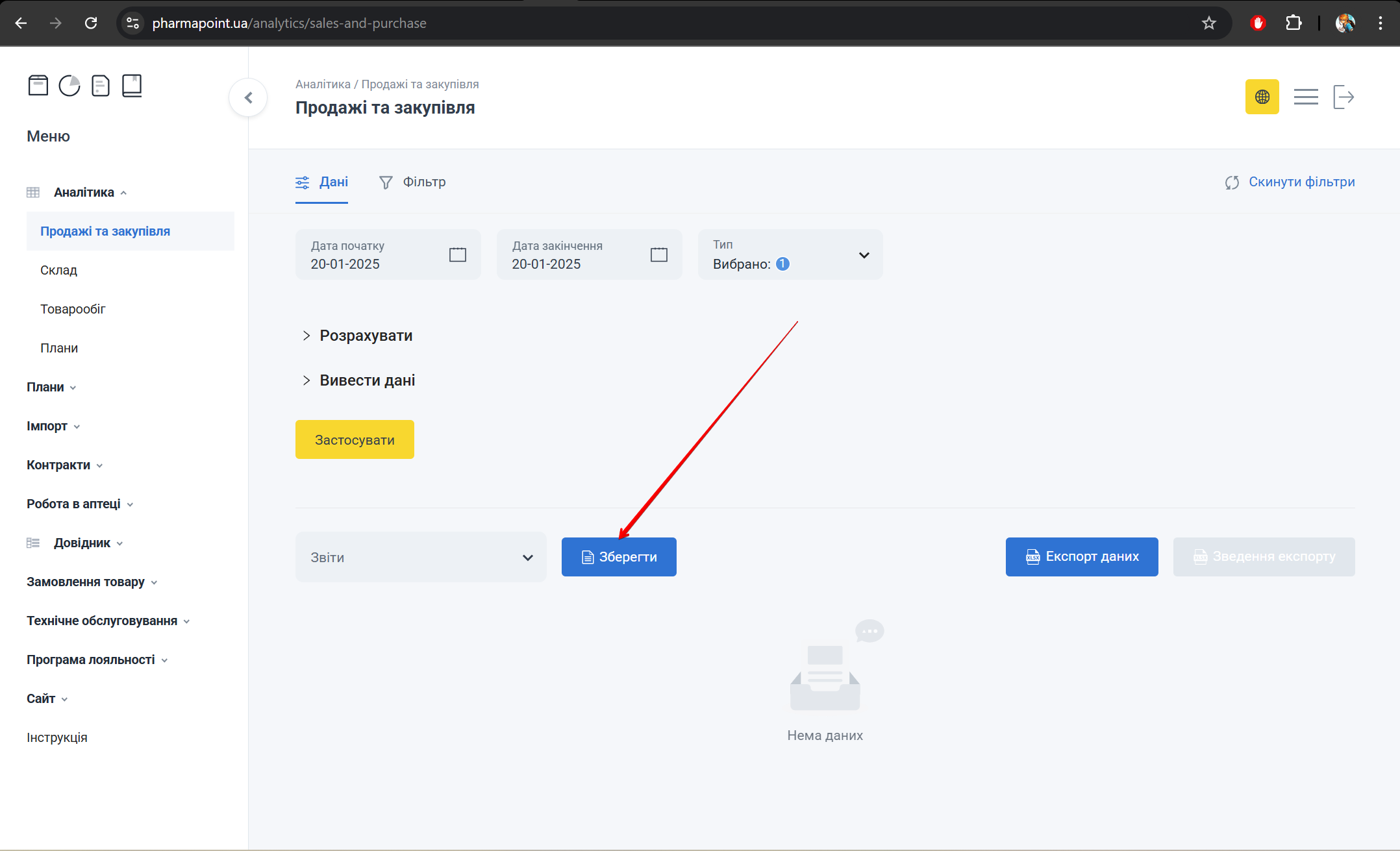
Task: Open the pie chart icon in sidebar
Action: (x=69, y=86)
